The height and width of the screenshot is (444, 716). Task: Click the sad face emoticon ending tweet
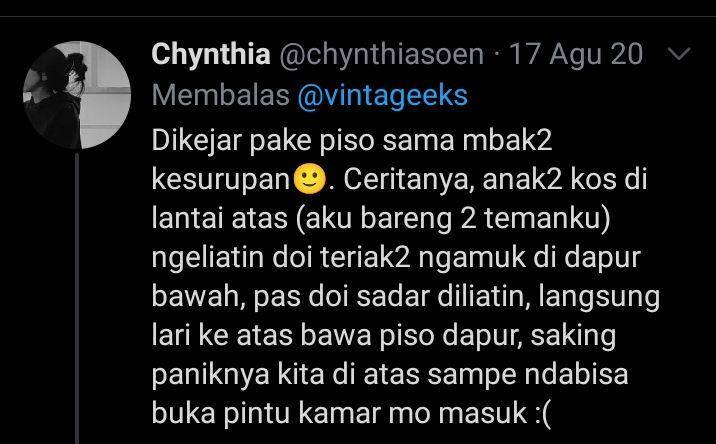coord(543,414)
